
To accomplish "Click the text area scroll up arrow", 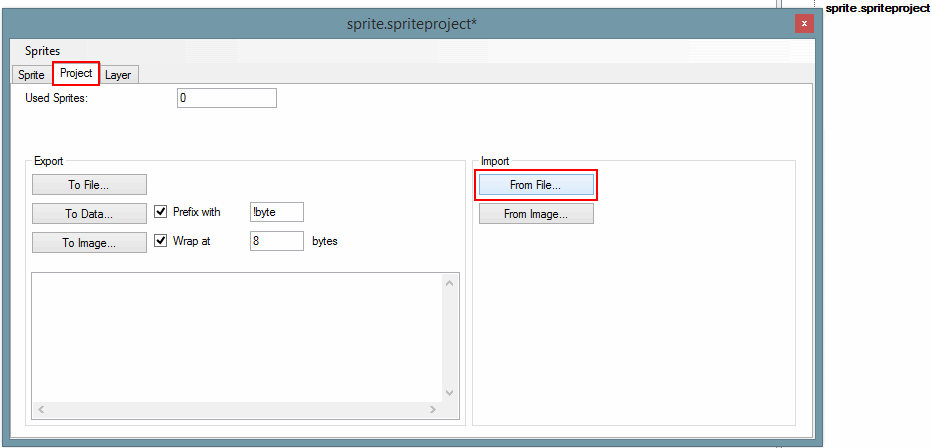I will [x=449, y=283].
